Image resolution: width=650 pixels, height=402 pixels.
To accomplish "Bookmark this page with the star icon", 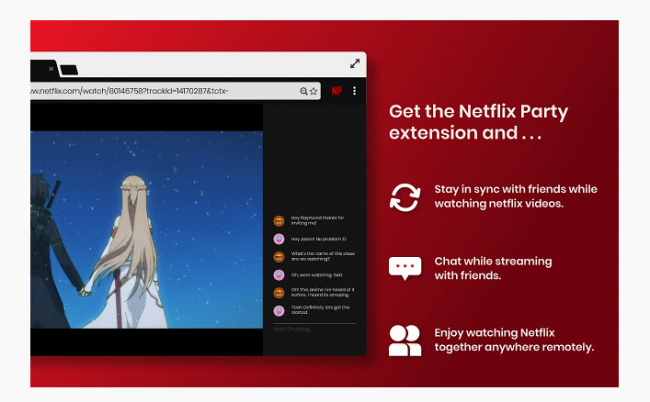I will coord(313,91).
